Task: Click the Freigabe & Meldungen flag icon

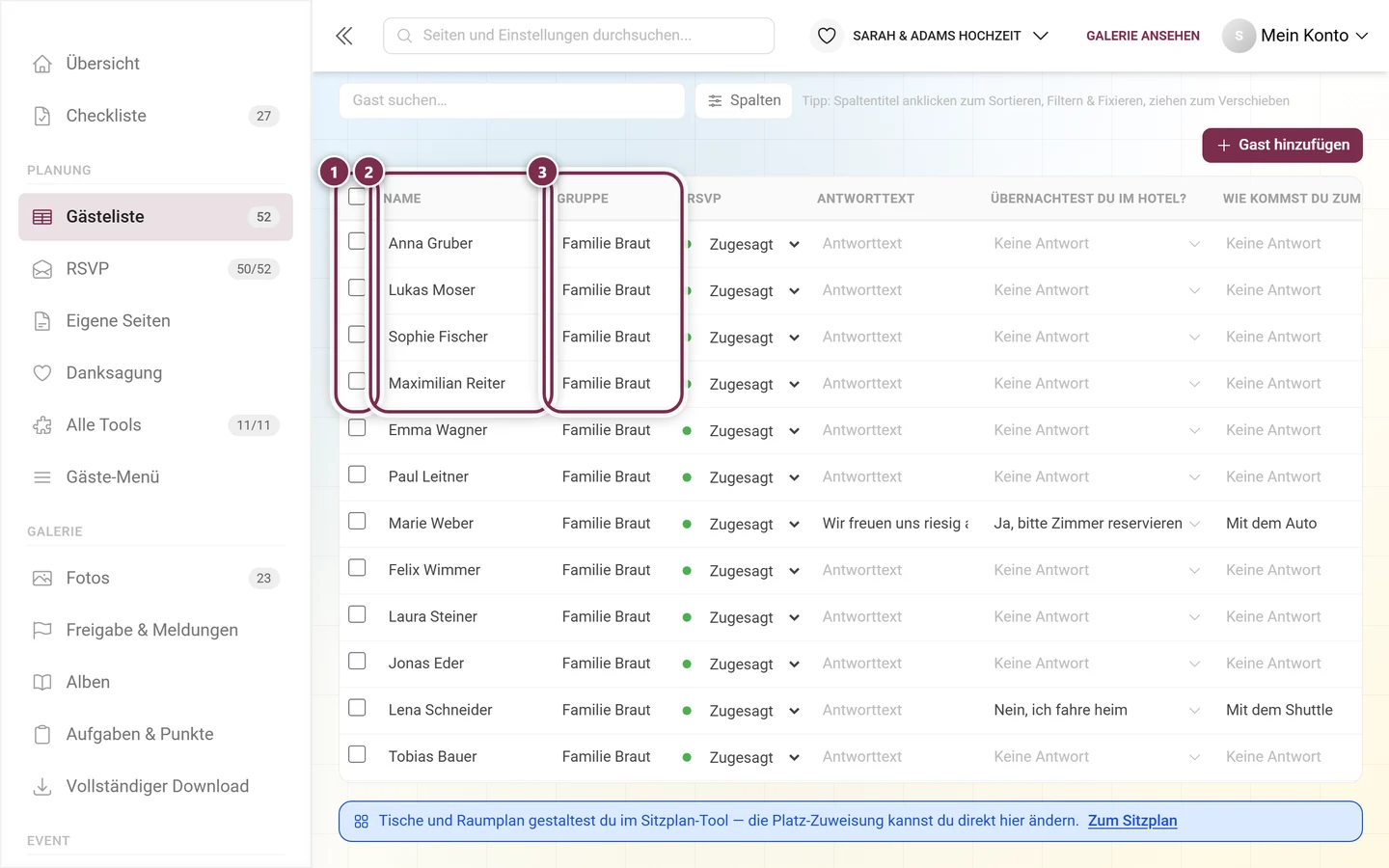Action: pos(42,631)
